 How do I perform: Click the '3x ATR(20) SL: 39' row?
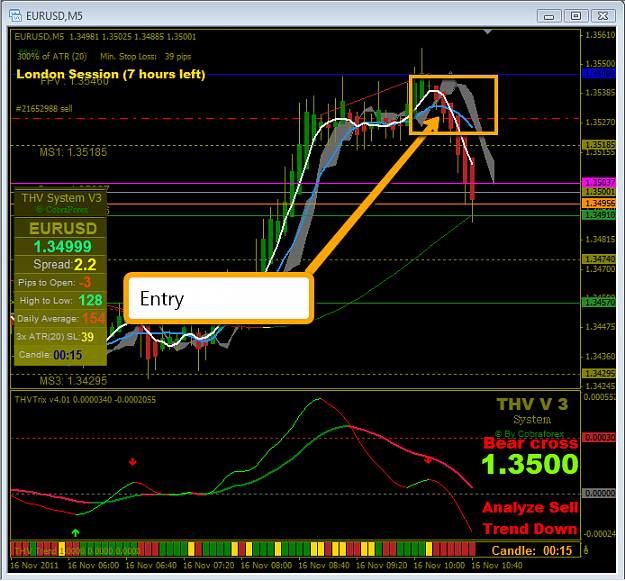coord(61,337)
